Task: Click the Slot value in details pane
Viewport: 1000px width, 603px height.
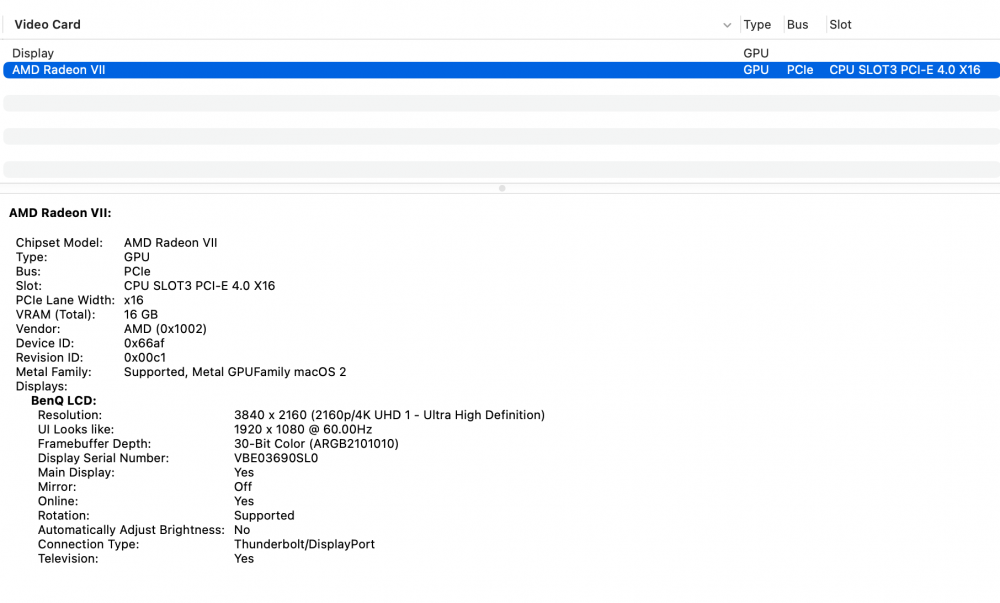Action: (200, 286)
